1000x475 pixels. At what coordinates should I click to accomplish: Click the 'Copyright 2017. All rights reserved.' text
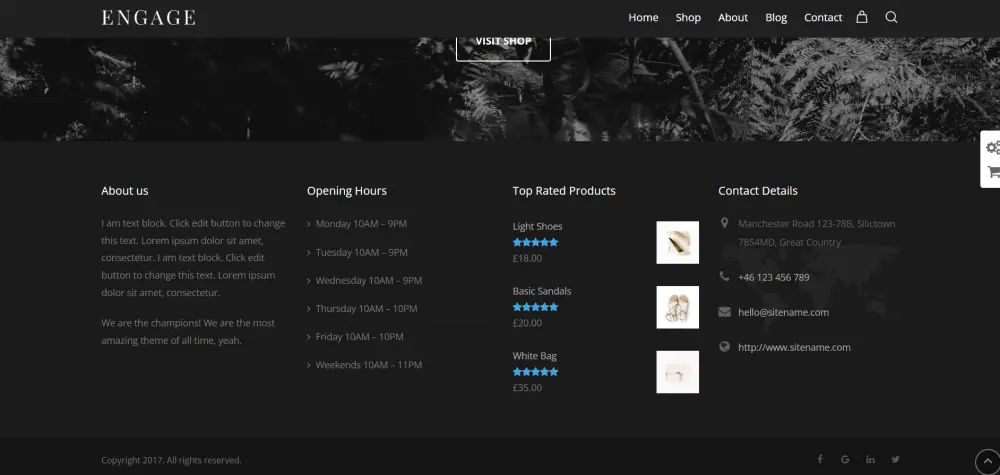pyautogui.click(x=171, y=460)
